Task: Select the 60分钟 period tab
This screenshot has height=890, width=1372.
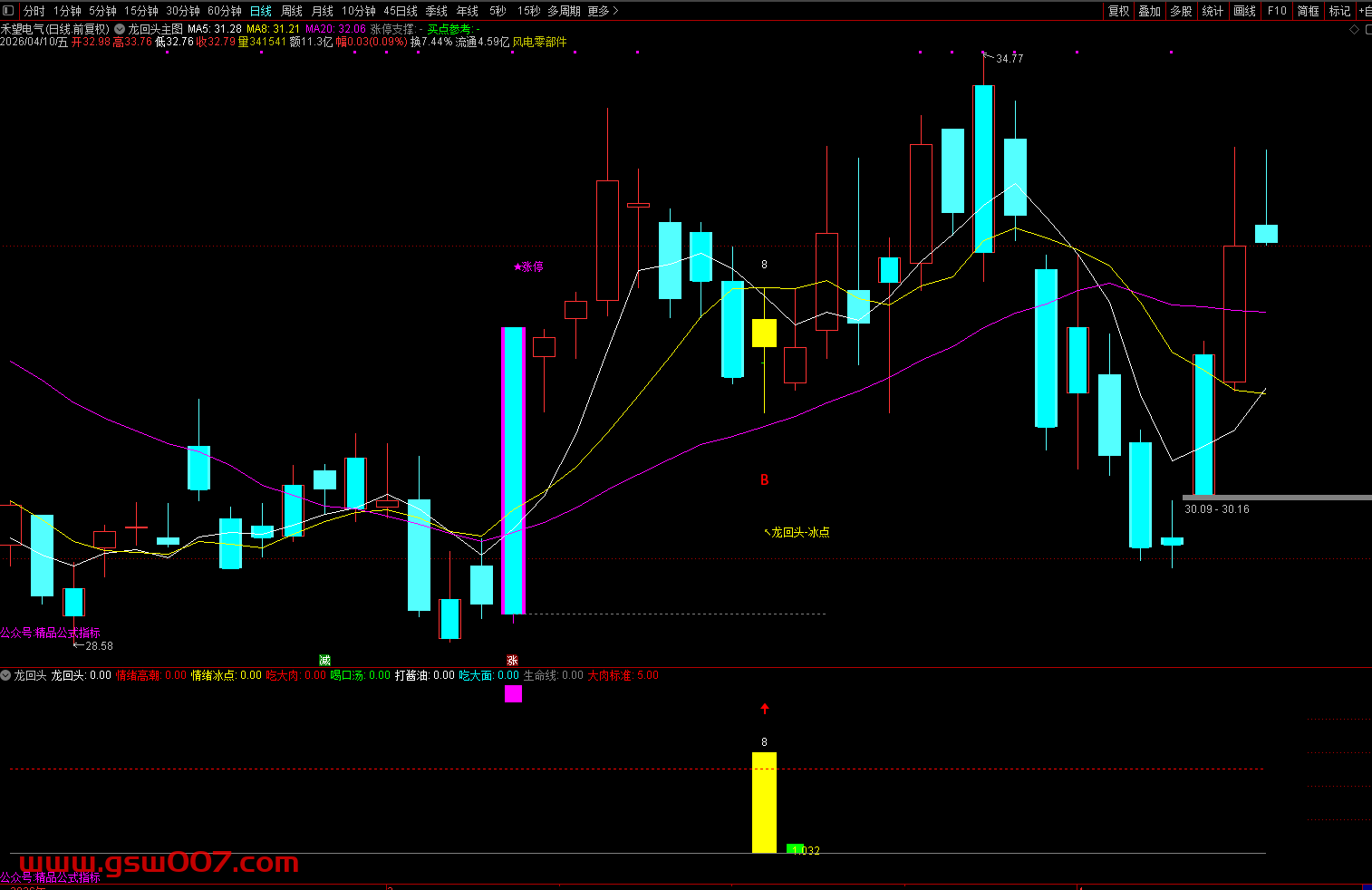Action: [225, 11]
